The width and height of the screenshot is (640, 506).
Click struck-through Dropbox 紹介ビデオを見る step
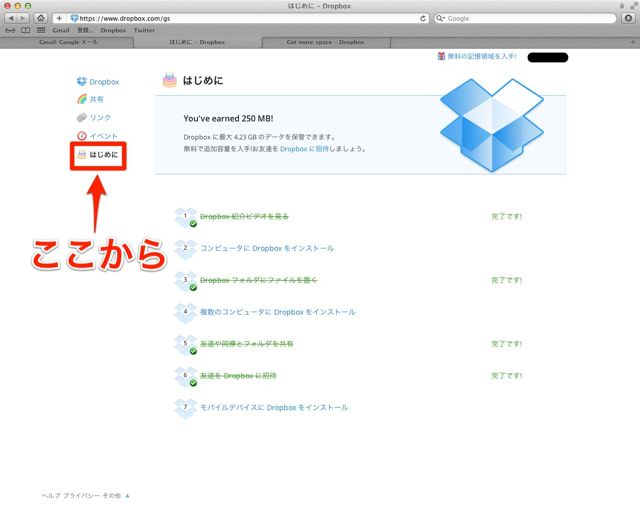click(x=244, y=217)
